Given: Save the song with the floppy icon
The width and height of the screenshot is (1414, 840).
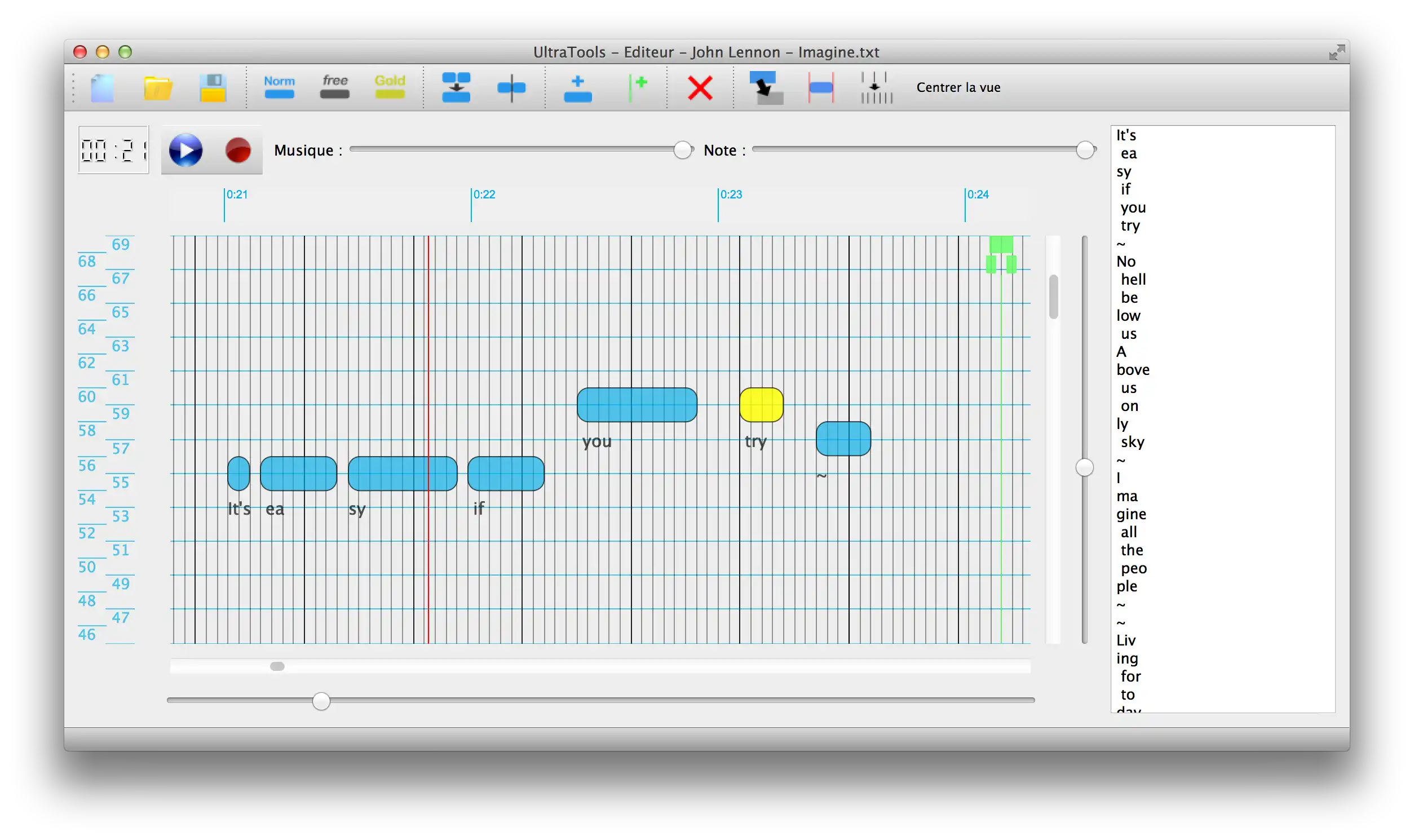Looking at the screenshot, I should click(x=213, y=88).
